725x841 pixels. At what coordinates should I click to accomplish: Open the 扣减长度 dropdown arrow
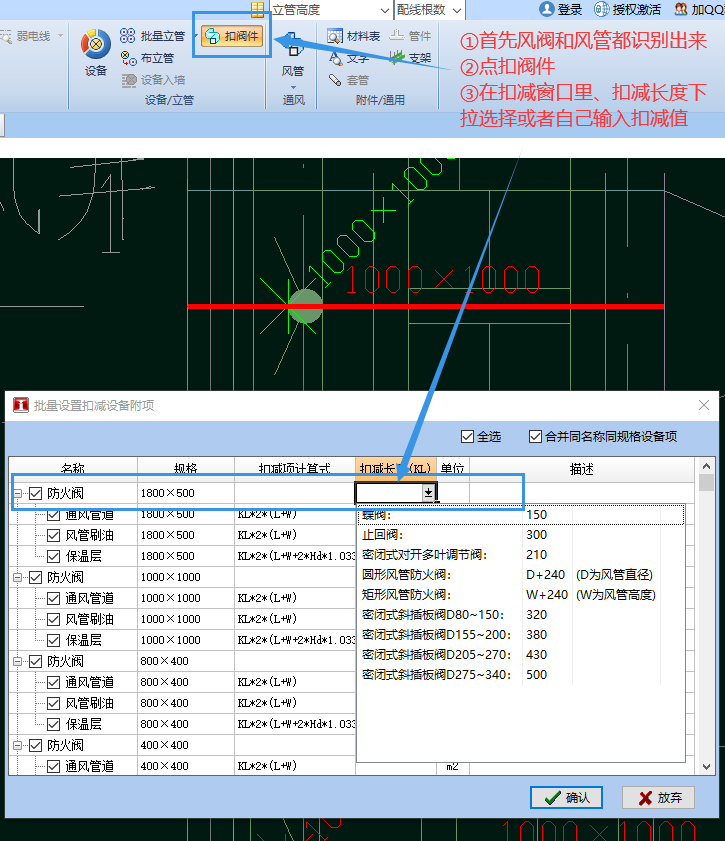[429, 493]
